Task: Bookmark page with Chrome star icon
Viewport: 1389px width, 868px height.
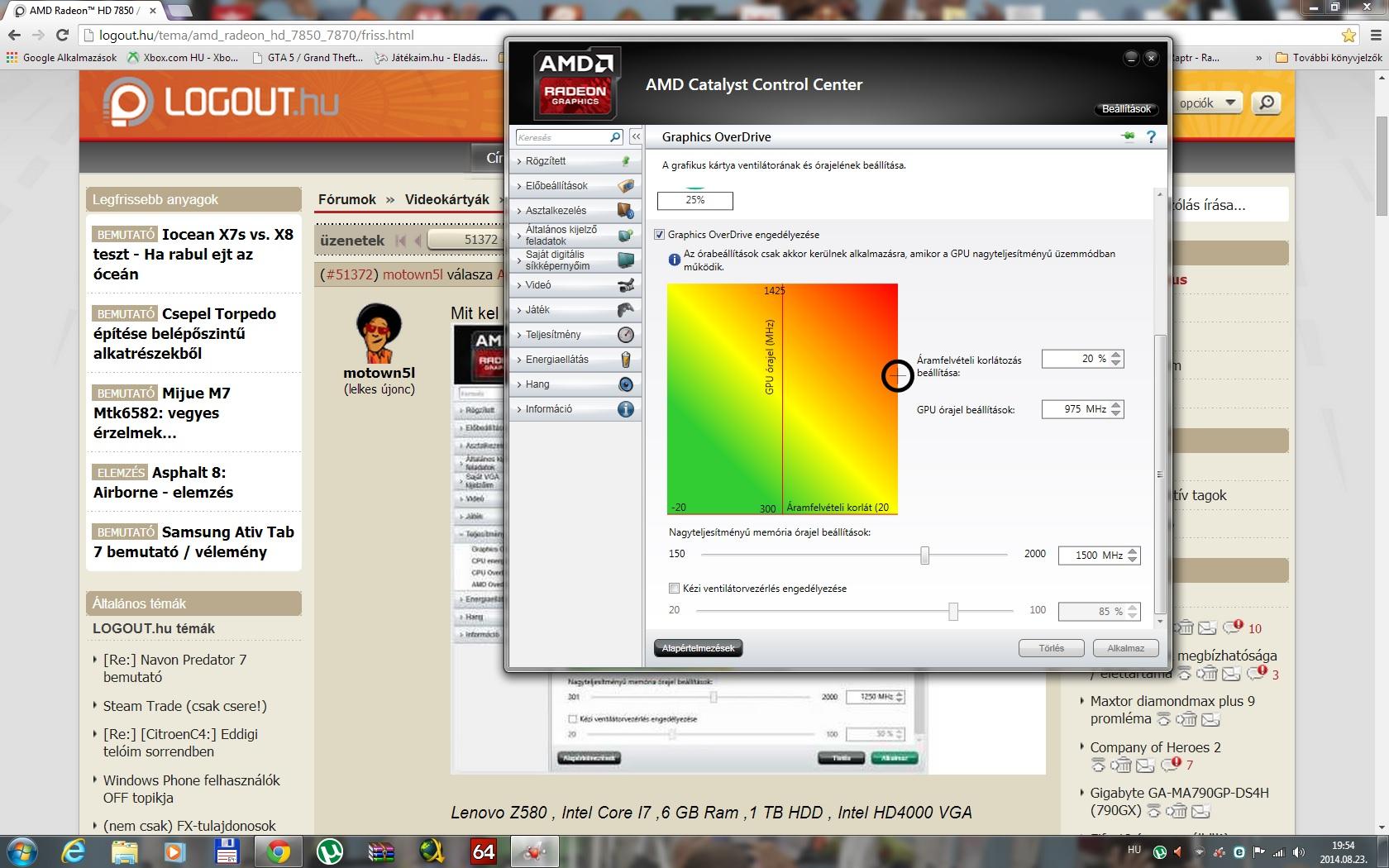Action: [1349, 35]
